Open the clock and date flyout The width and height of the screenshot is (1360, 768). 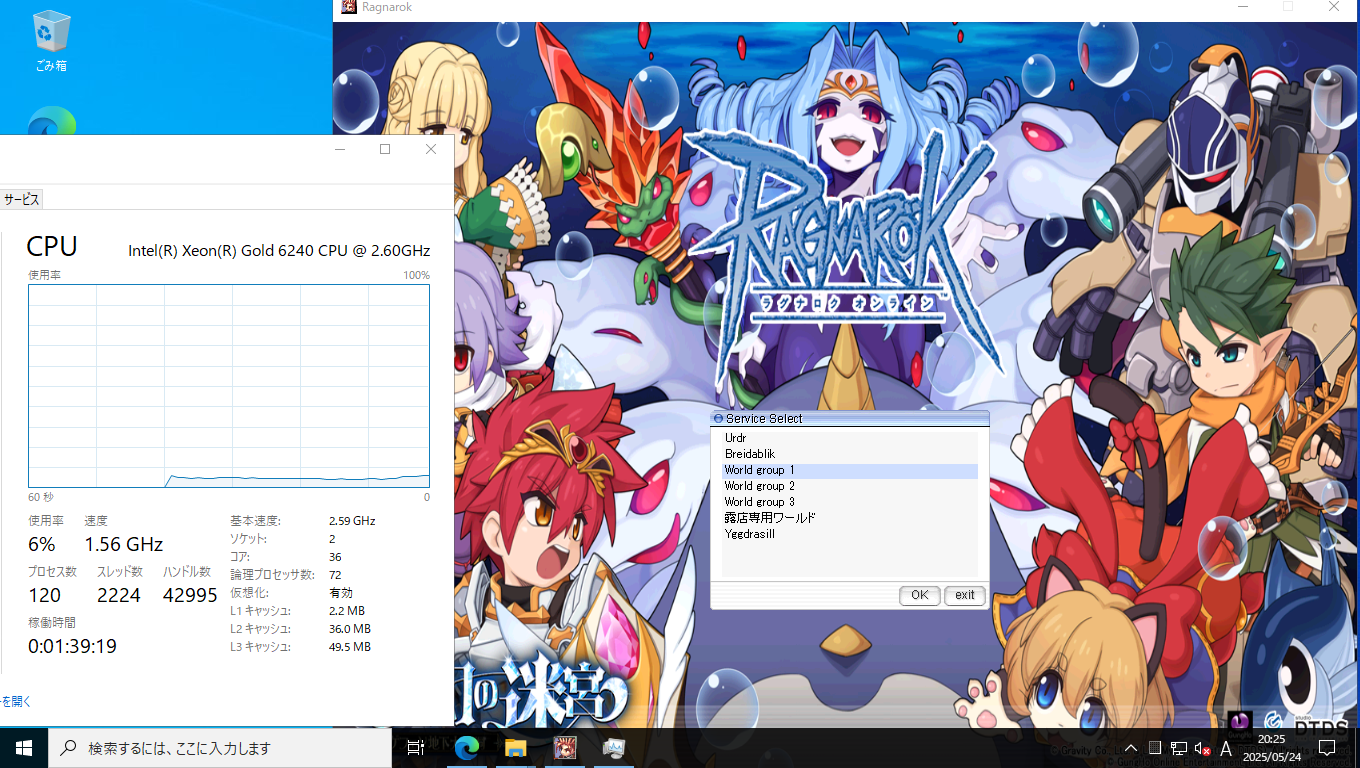[1270, 748]
